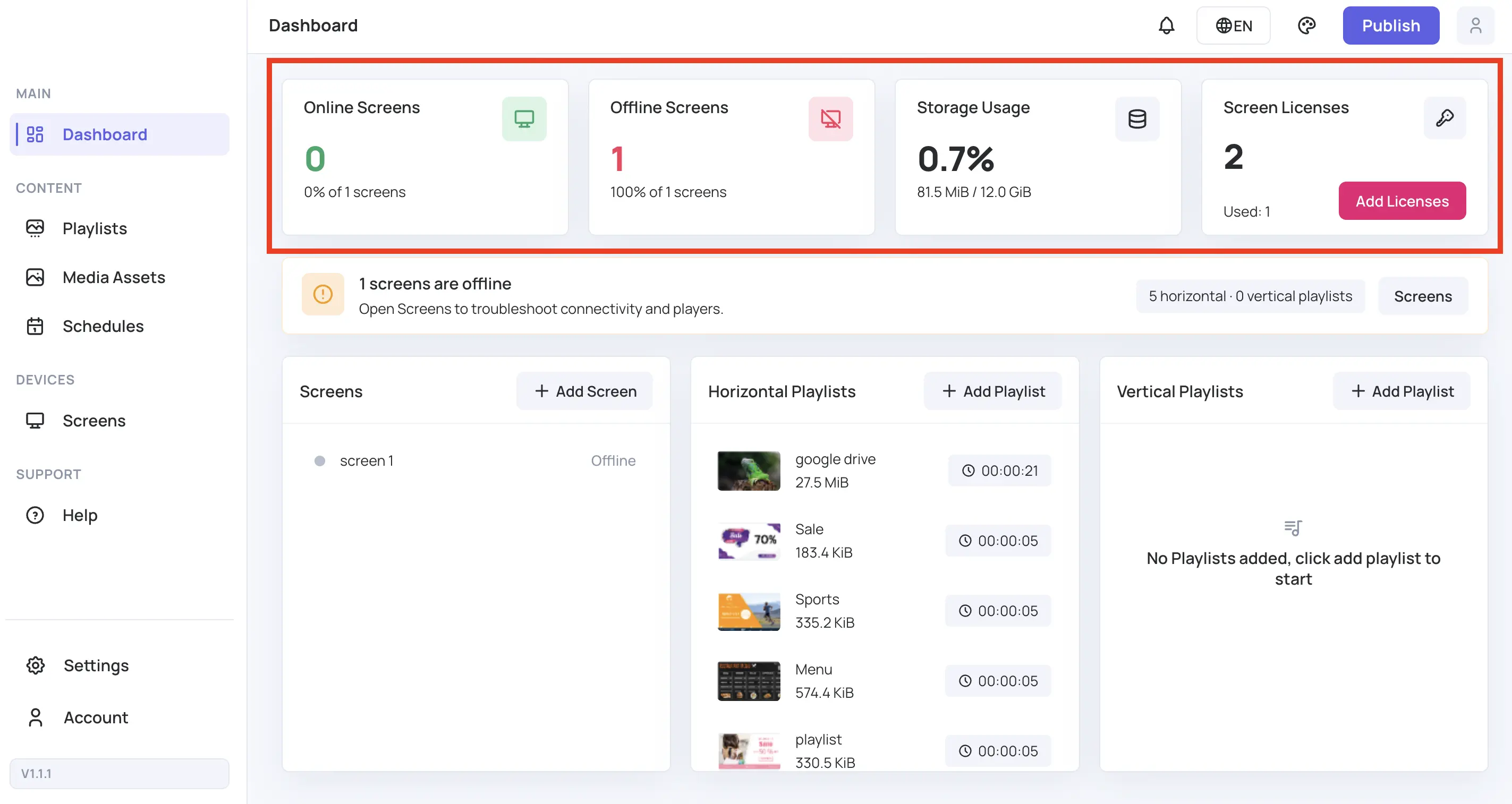The image size is (1512, 804).
Task: Open the Menu playlist thumbnail
Action: coord(749,681)
